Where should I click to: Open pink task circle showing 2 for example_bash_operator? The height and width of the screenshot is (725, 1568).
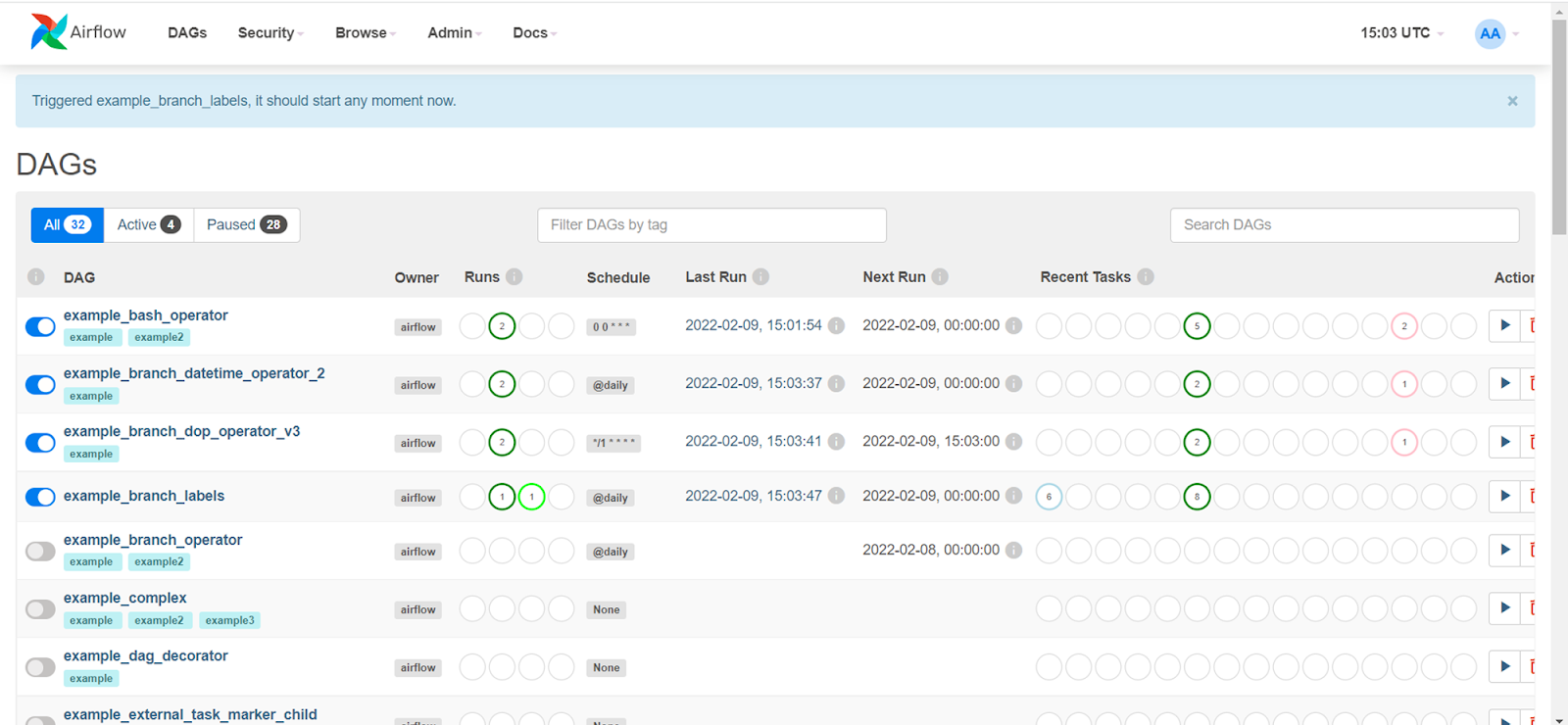[x=1404, y=326]
